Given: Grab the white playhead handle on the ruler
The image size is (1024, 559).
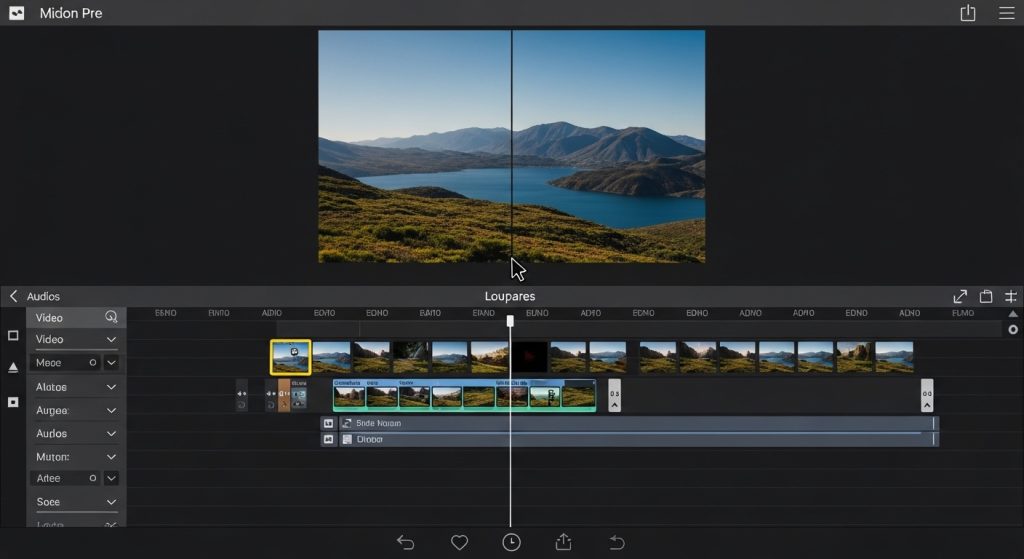Looking at the screenshot, I should tap(510, 321).
